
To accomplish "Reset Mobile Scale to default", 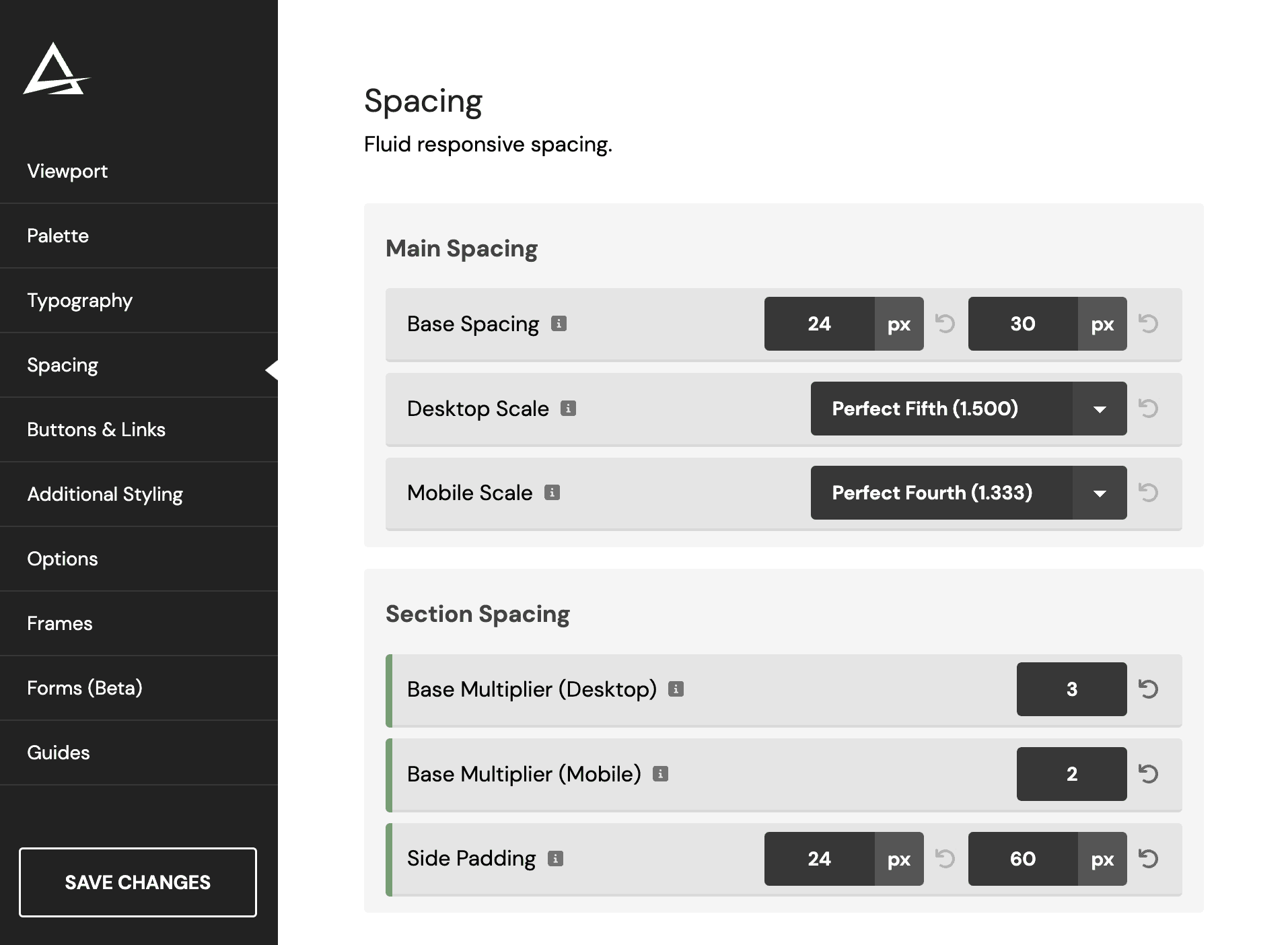I will tap(1149, 493).
